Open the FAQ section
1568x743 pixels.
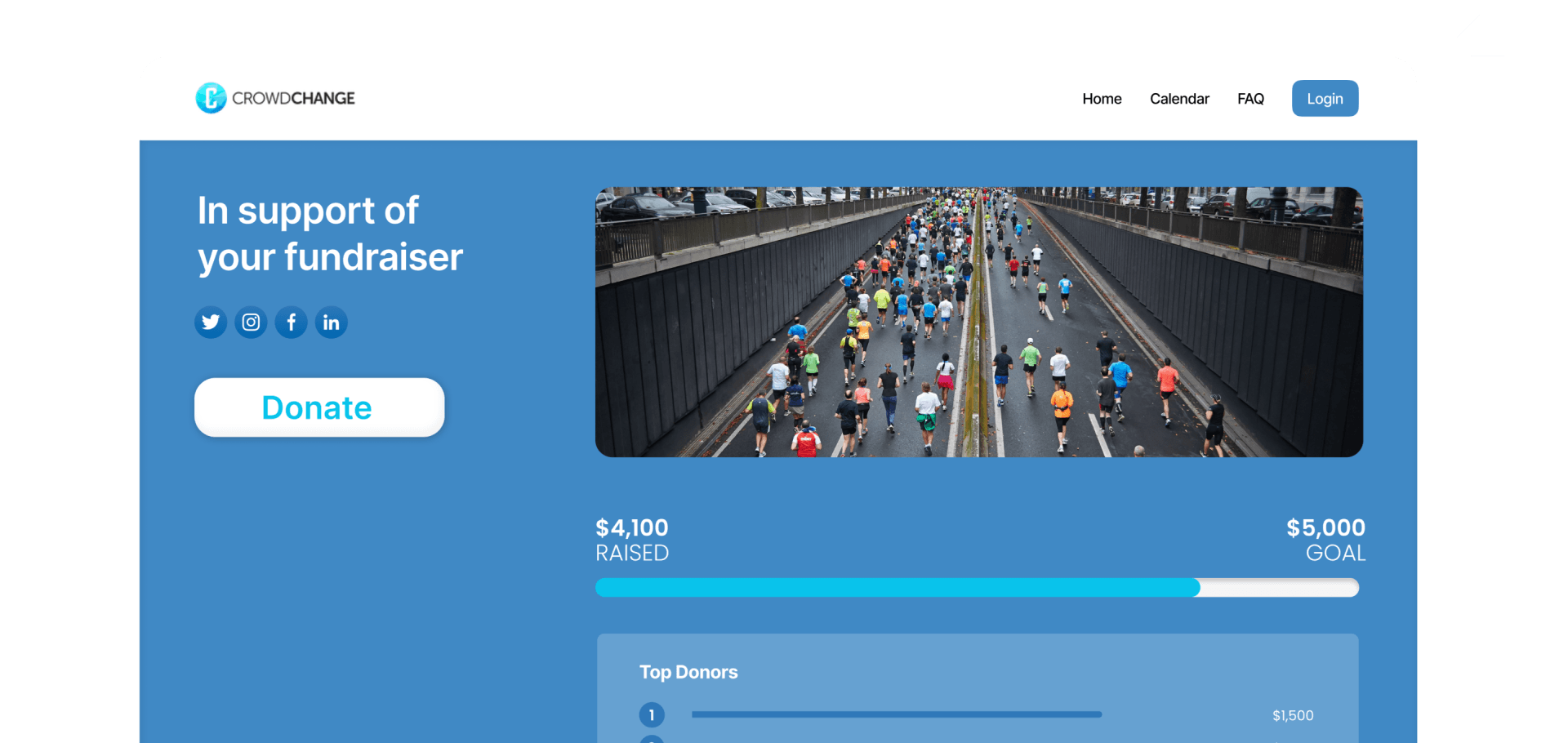(x=1250, y=98)
